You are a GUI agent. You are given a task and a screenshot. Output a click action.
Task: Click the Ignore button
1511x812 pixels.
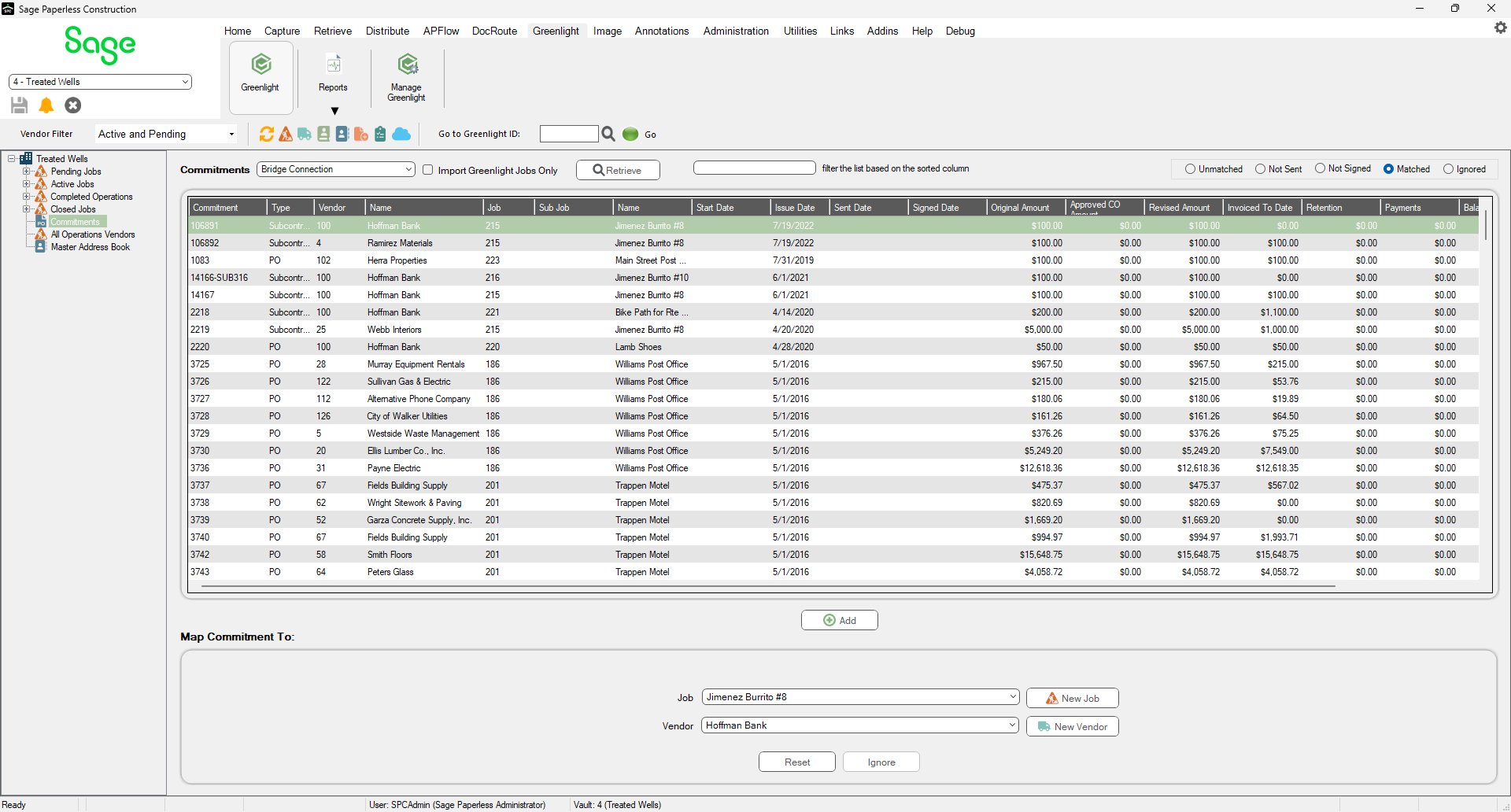881,762
